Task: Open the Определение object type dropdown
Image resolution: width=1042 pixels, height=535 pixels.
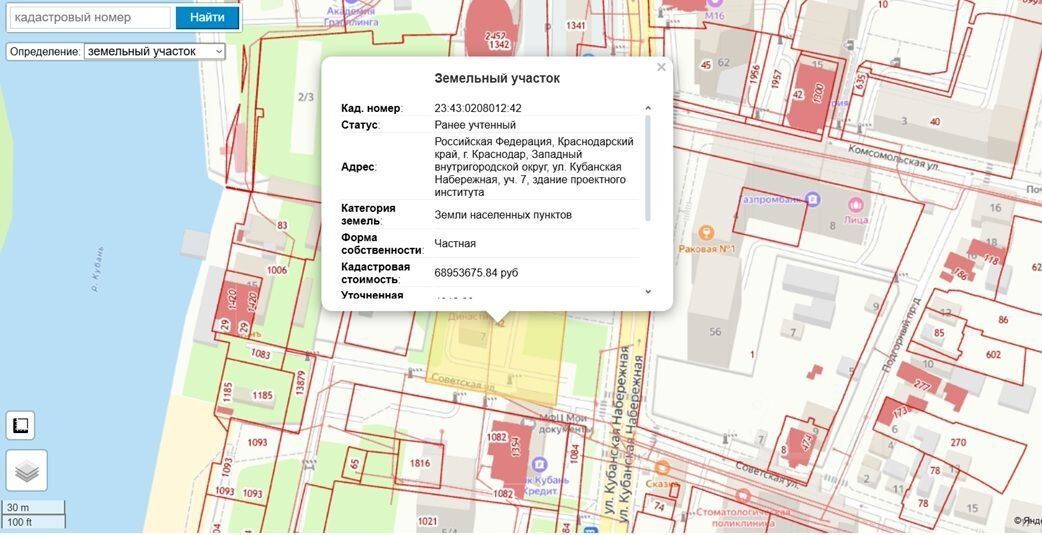Action: [x=155, y=51]
